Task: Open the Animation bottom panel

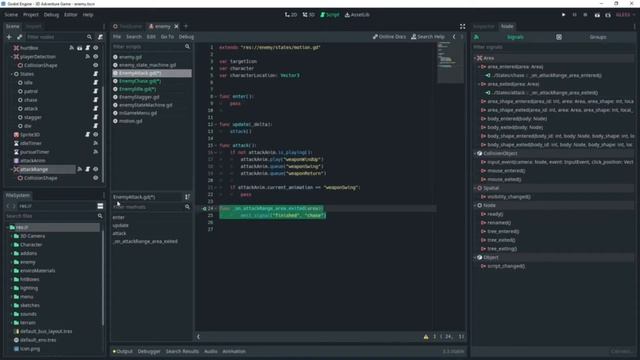Action: tap(234, 351)
